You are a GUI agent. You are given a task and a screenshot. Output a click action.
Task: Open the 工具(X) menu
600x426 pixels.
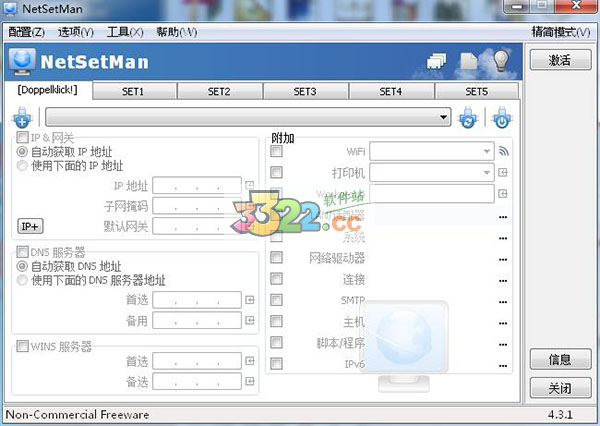coord(125,32)
